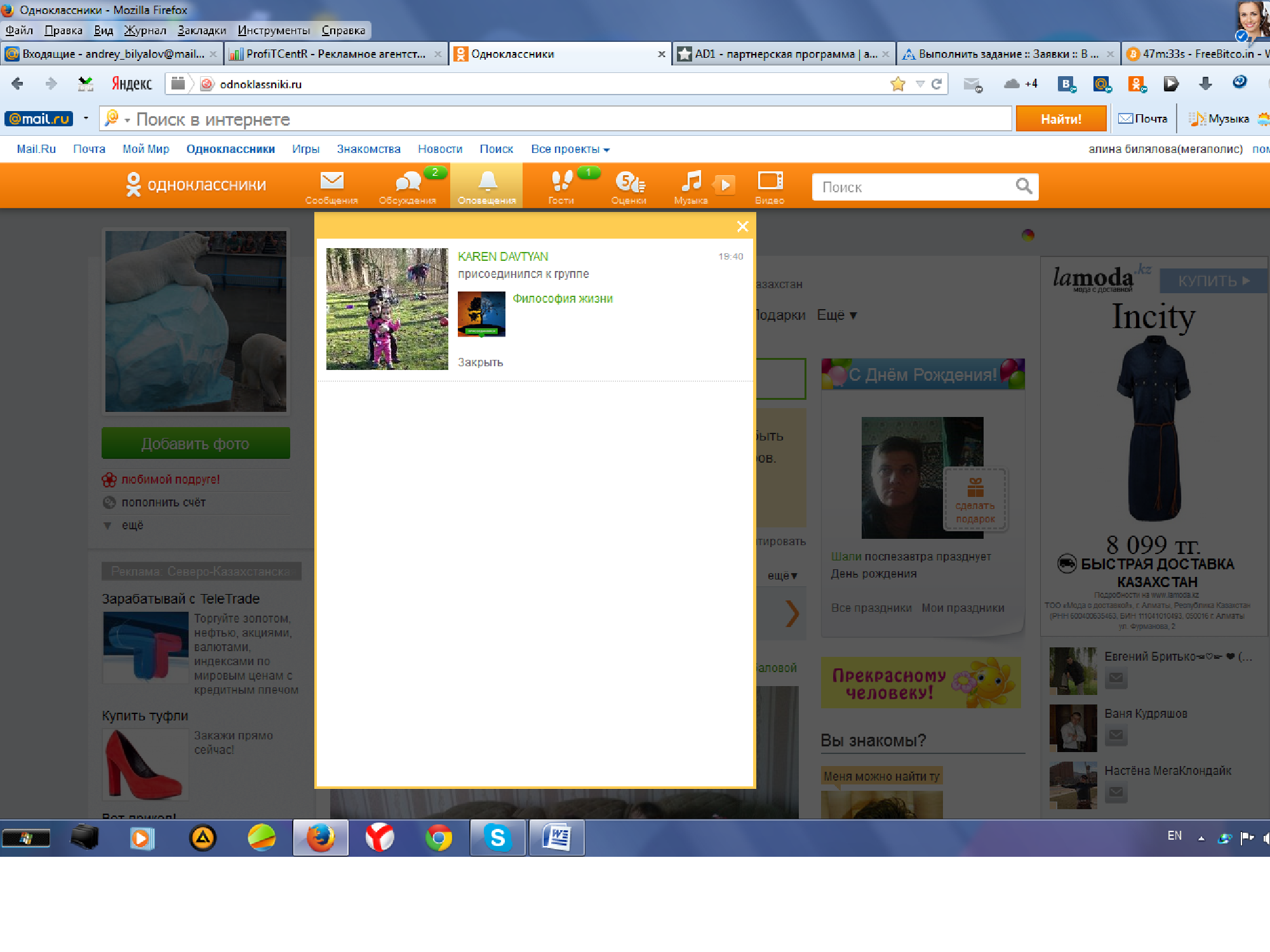Image resolution: width=1270 pixels, height=952 pixels.
Task: Switch to the Входящие mail tab
Action: [x=111, y=54]
